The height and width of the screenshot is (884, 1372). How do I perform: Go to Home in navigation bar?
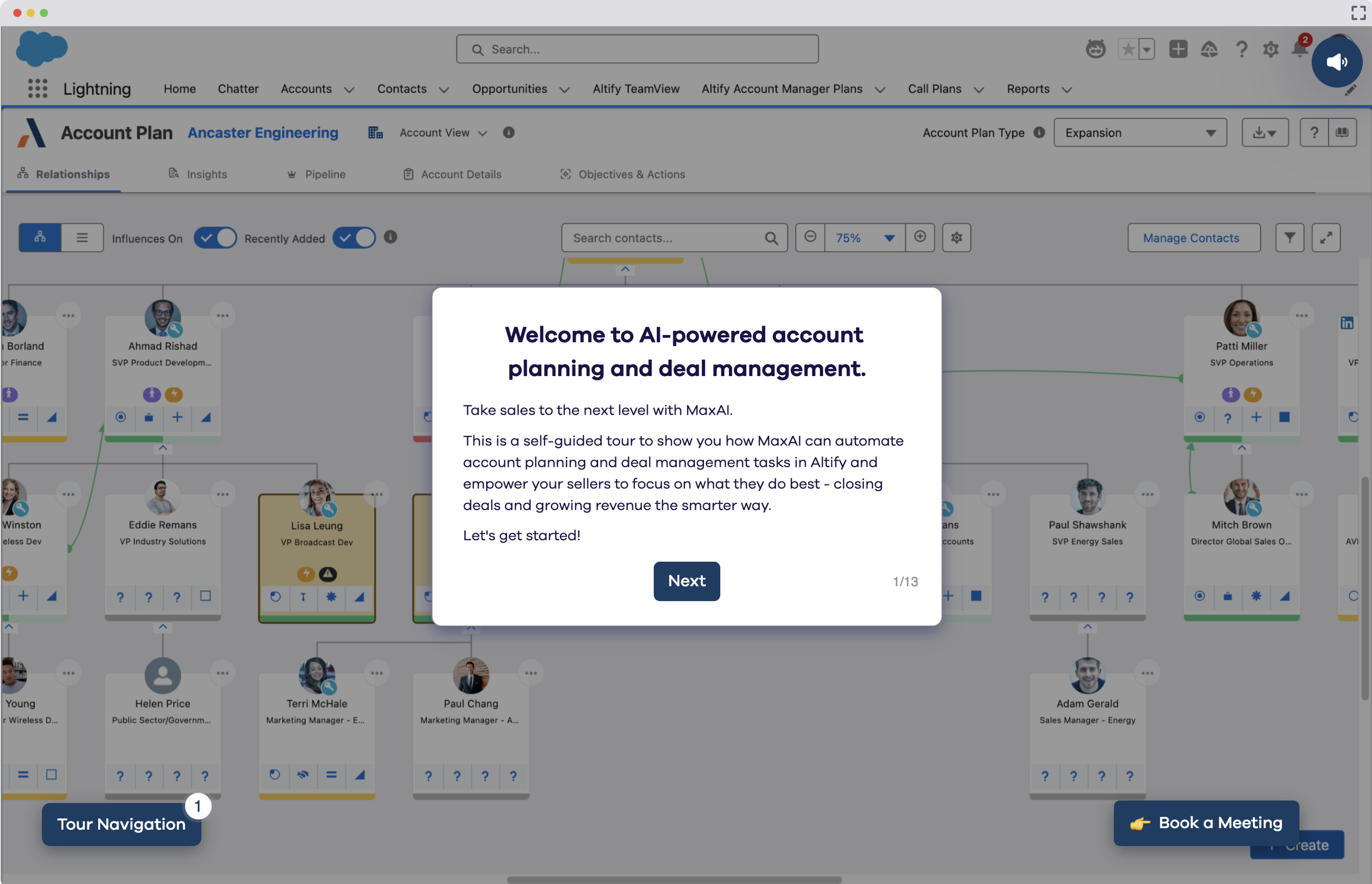pyautogui.click(x=179, y=89)
